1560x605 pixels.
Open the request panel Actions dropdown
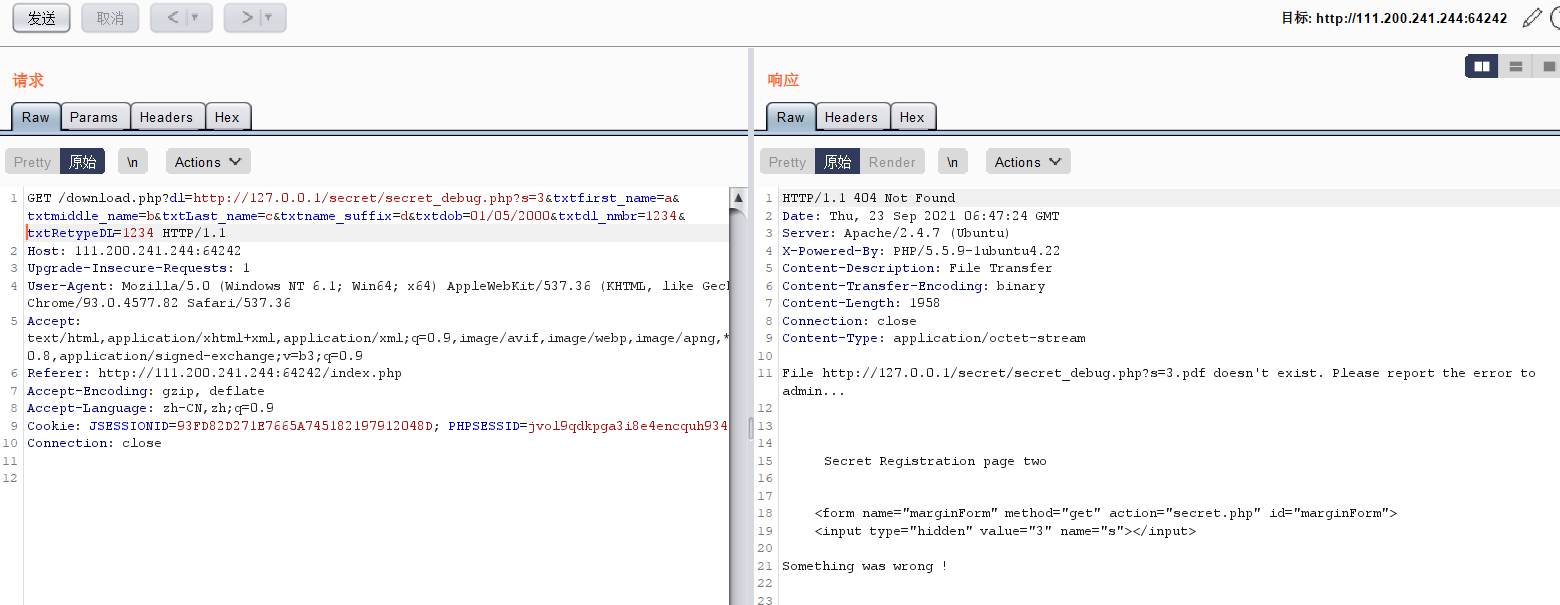208,162
